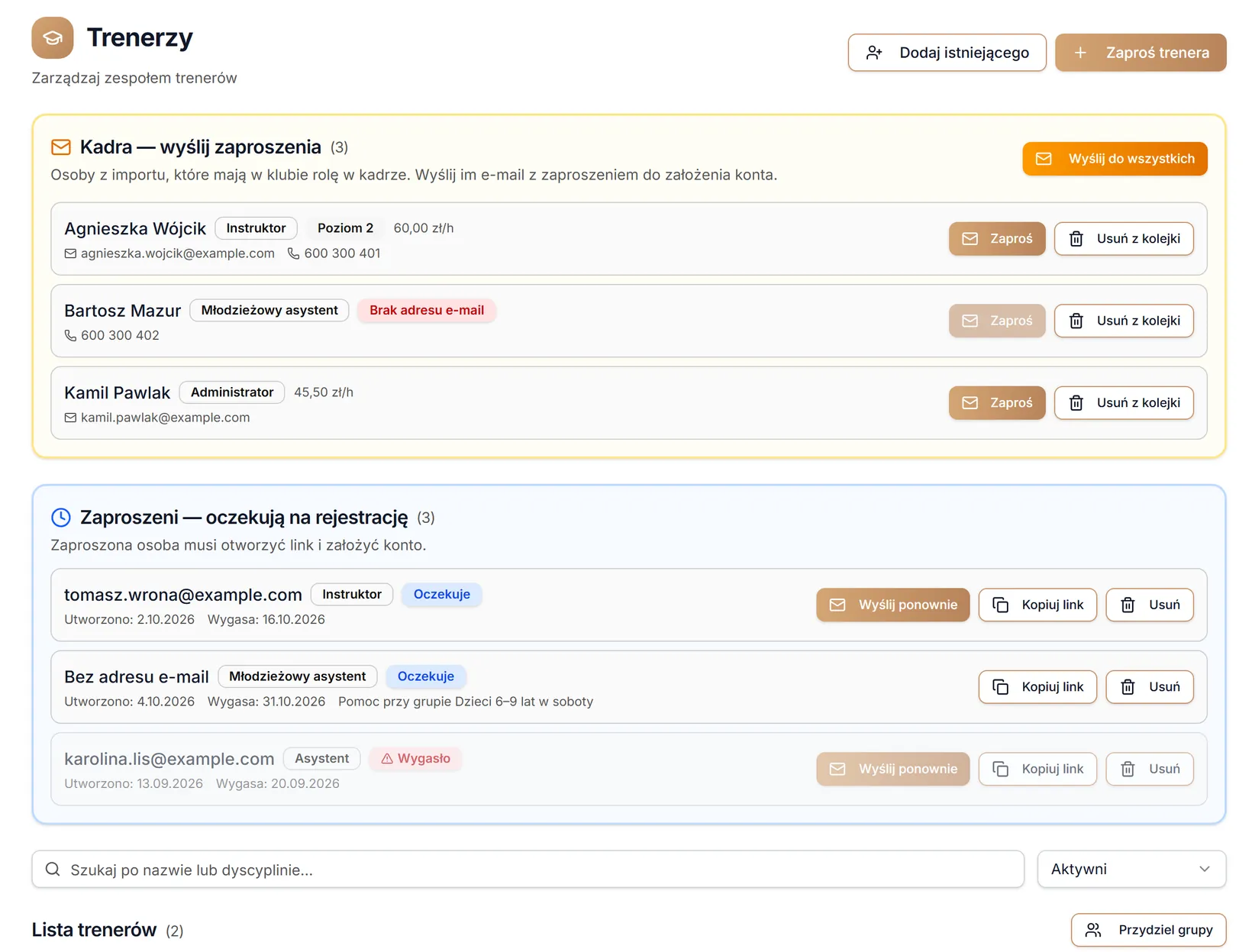Send invitations with Wyślij do wszystkich

tap(1115, 159)
